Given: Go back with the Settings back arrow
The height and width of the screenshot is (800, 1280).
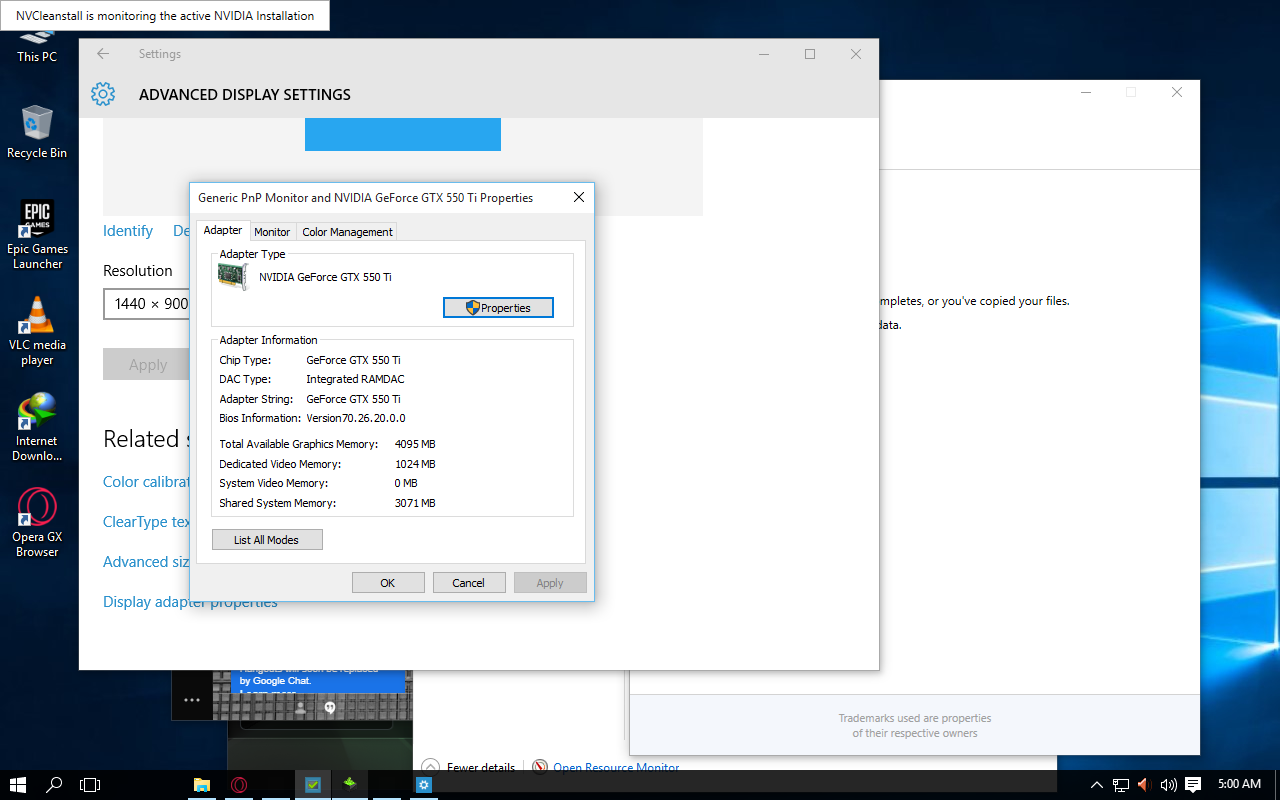Looking at the screenshot, I should point(103,54).
